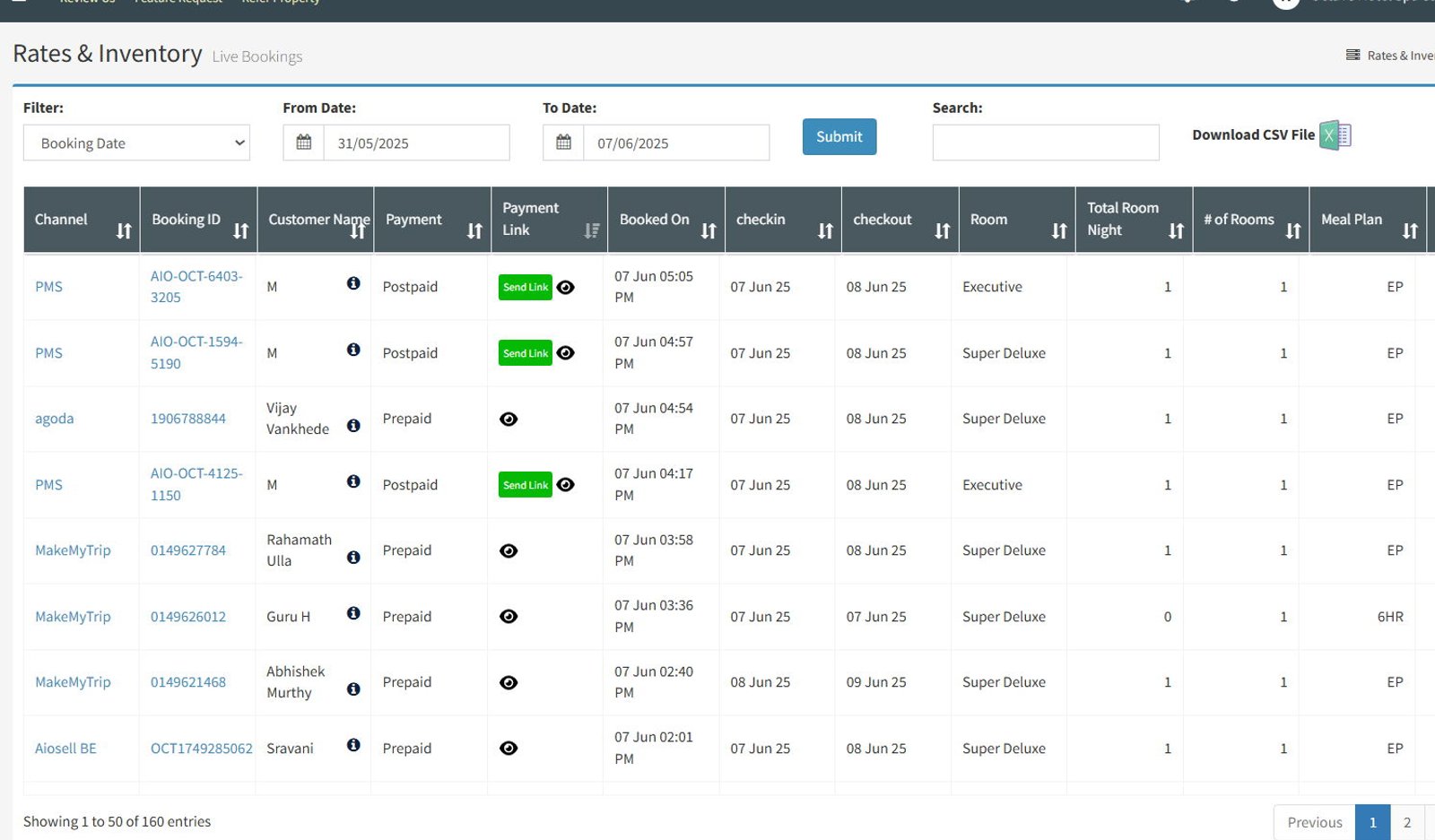Image resolution: width=1435 pixels, height=840 pixels.
Task: Open booking AIO-OCT-6403-3205
Action: [196, 287]
